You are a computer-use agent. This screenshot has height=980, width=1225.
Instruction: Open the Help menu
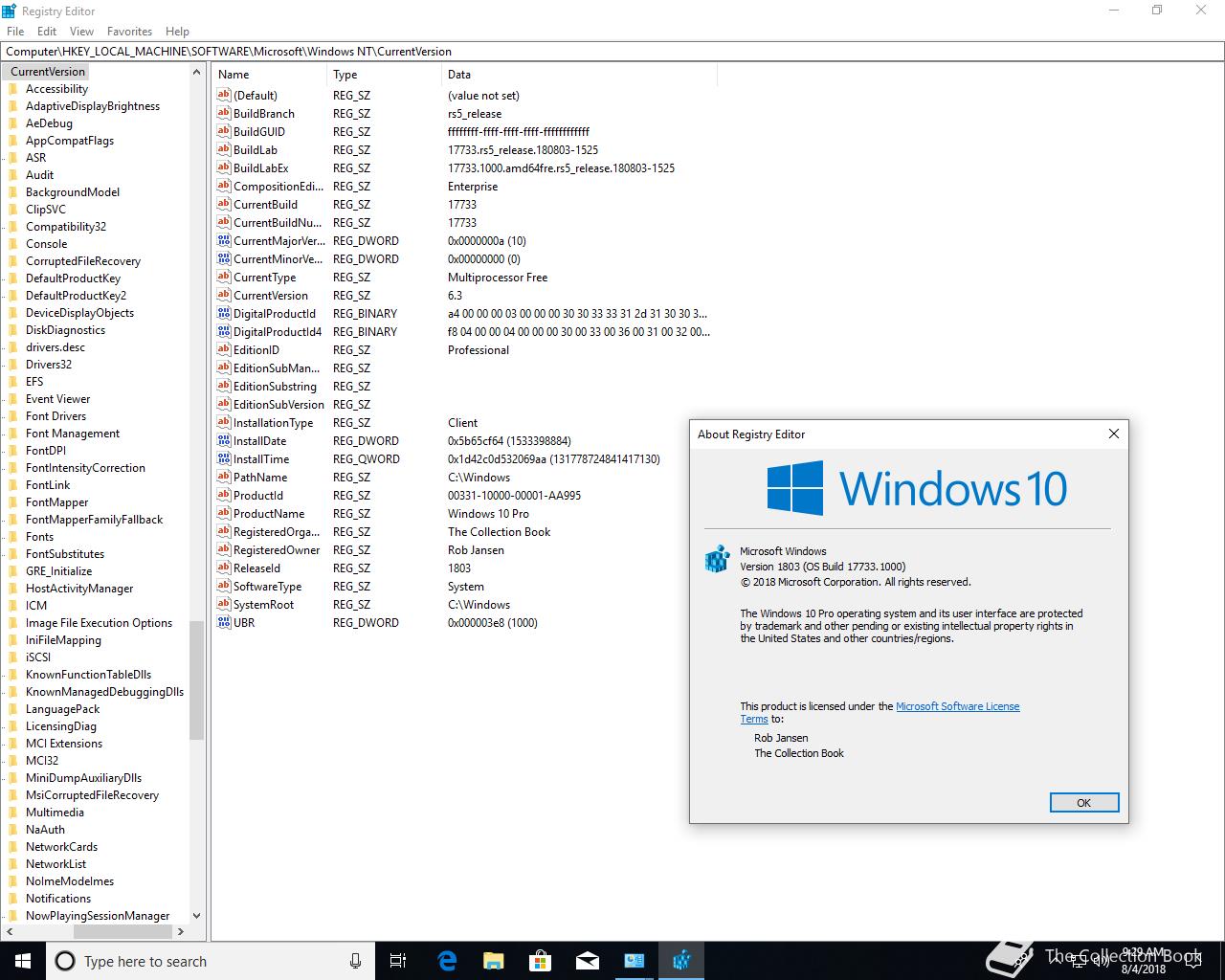pos(177,31)
